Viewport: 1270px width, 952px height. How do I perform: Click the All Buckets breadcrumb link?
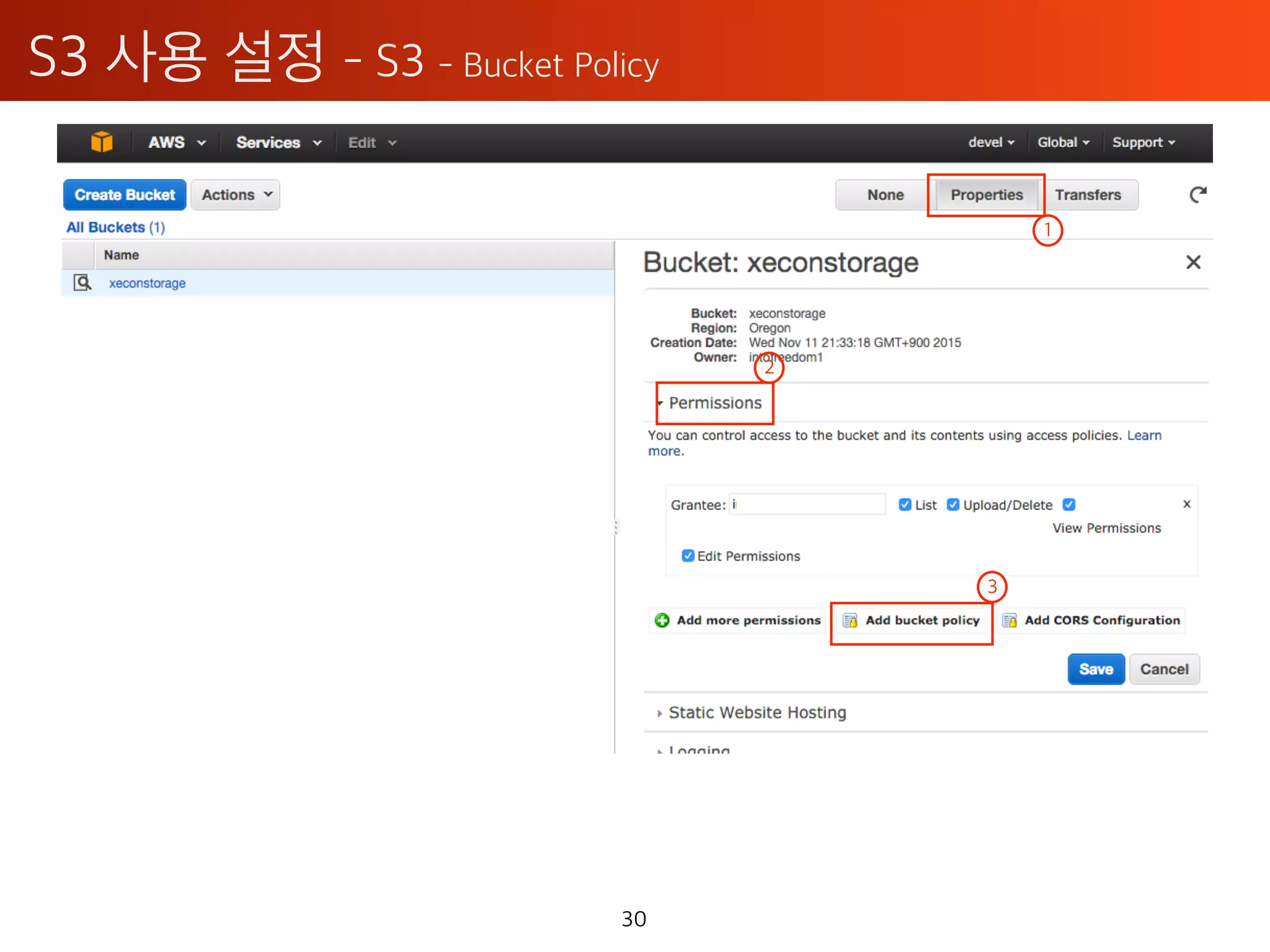(x=115, y=227)
